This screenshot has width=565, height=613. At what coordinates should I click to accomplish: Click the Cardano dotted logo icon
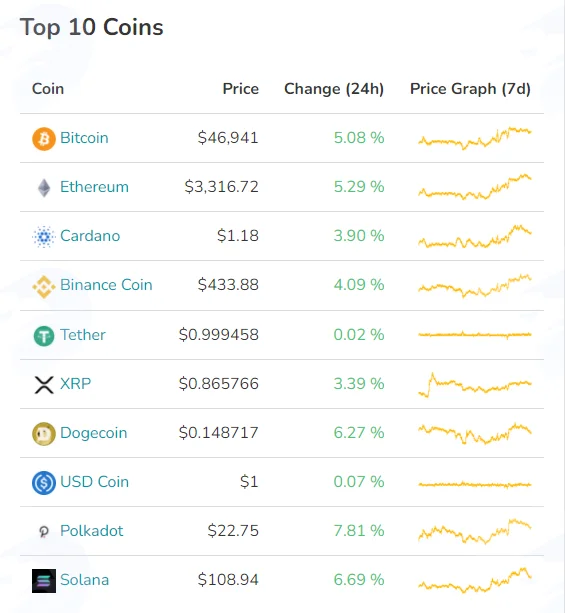pos(44,237)
